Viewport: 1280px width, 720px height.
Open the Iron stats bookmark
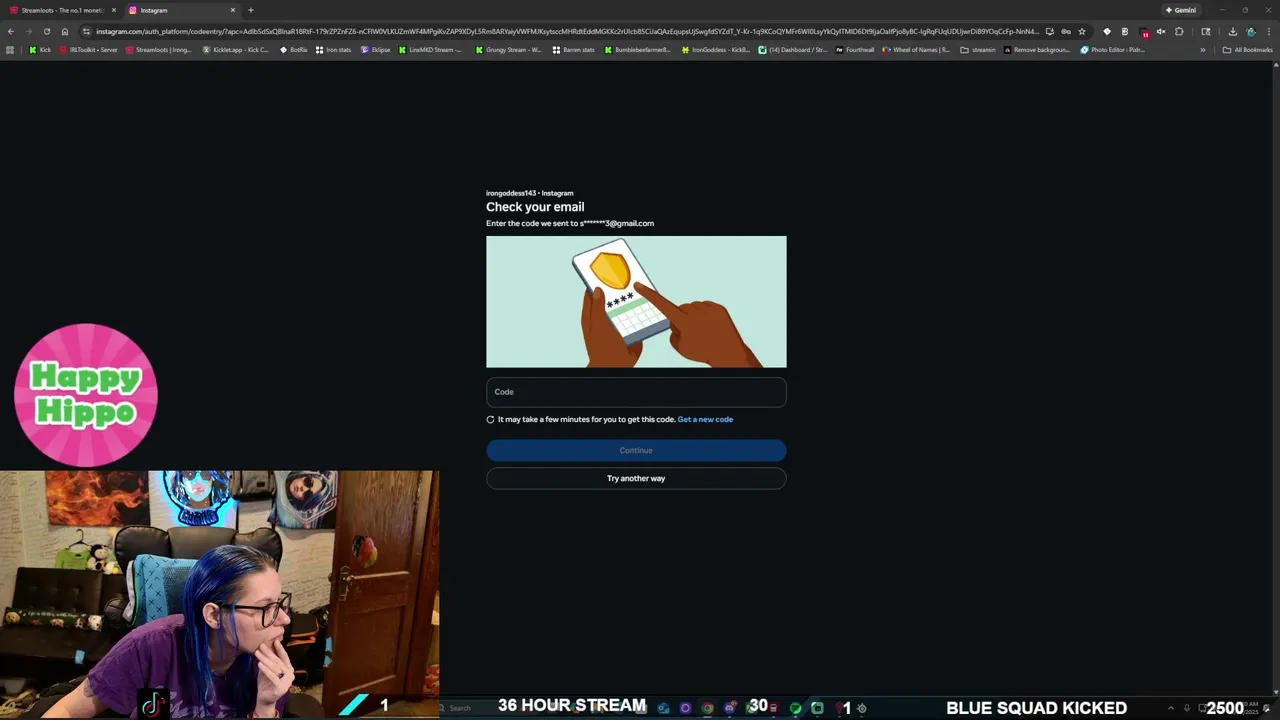333,49
